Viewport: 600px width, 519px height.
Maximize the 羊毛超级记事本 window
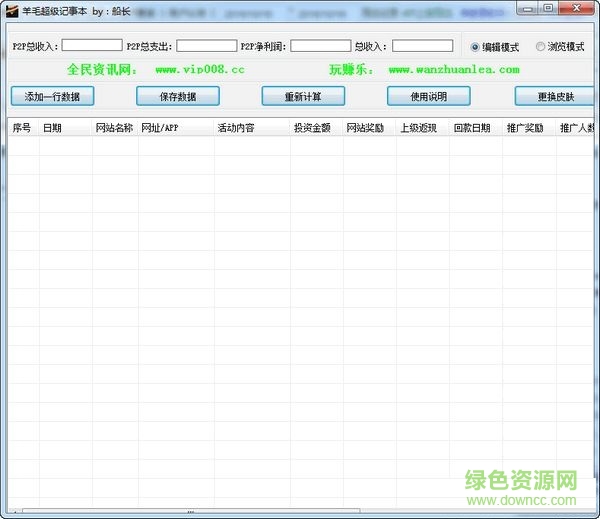[x=548, y=8]
